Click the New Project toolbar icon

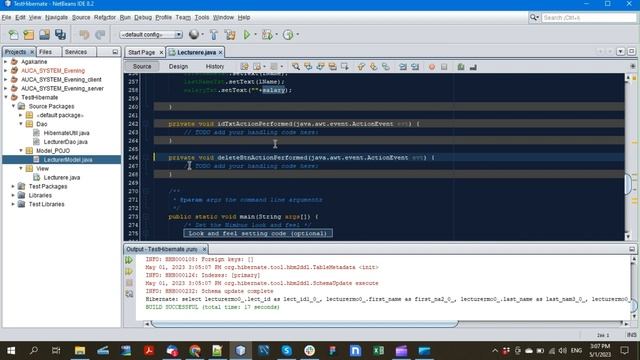pyautogui.click(x=29, y=35)
